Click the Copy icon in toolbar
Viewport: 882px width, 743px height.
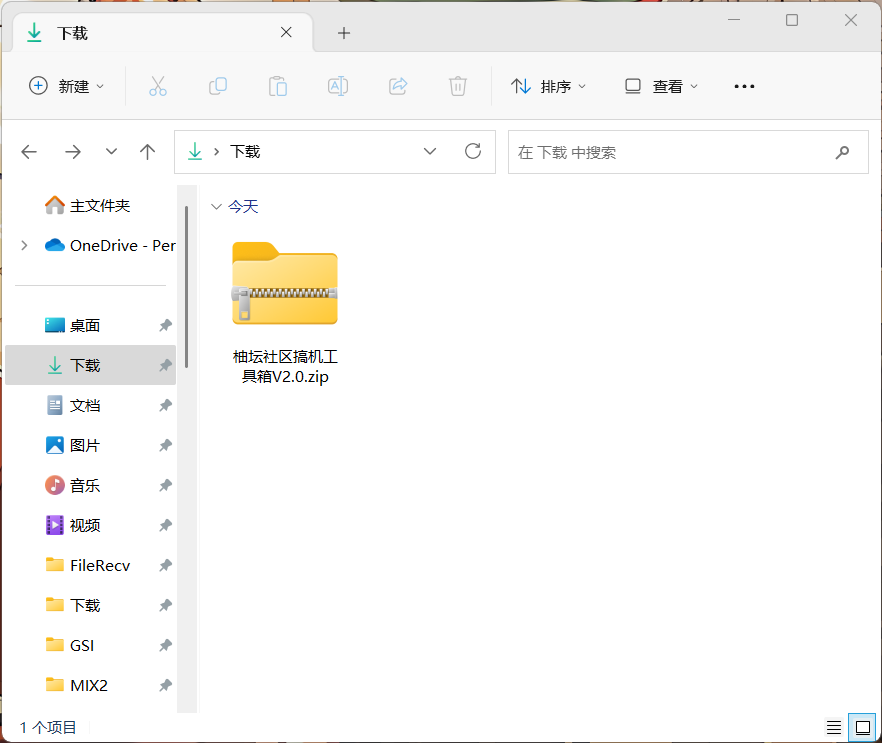pos(217,86)
